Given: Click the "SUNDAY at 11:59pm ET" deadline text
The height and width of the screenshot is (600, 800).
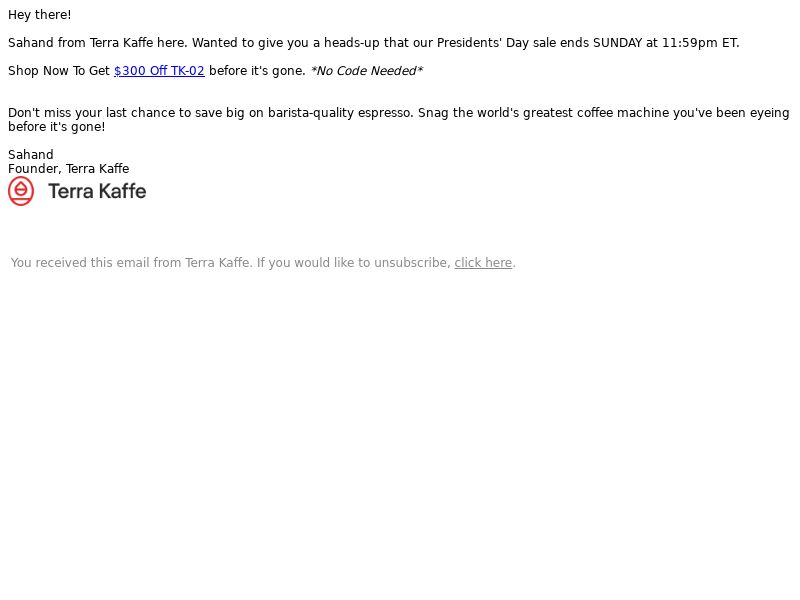Looking at the screenshot, I should (665, 43).
